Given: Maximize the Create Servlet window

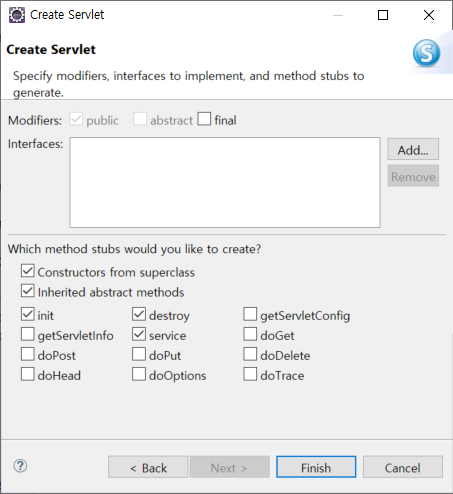Looking at the screenshot, I should [x=383, y=15].
